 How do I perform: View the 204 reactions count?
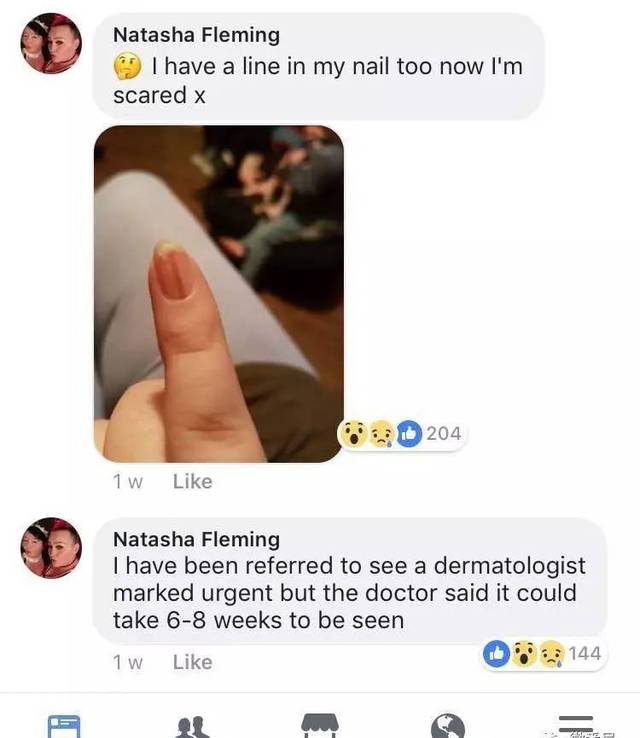pos(444,433)
